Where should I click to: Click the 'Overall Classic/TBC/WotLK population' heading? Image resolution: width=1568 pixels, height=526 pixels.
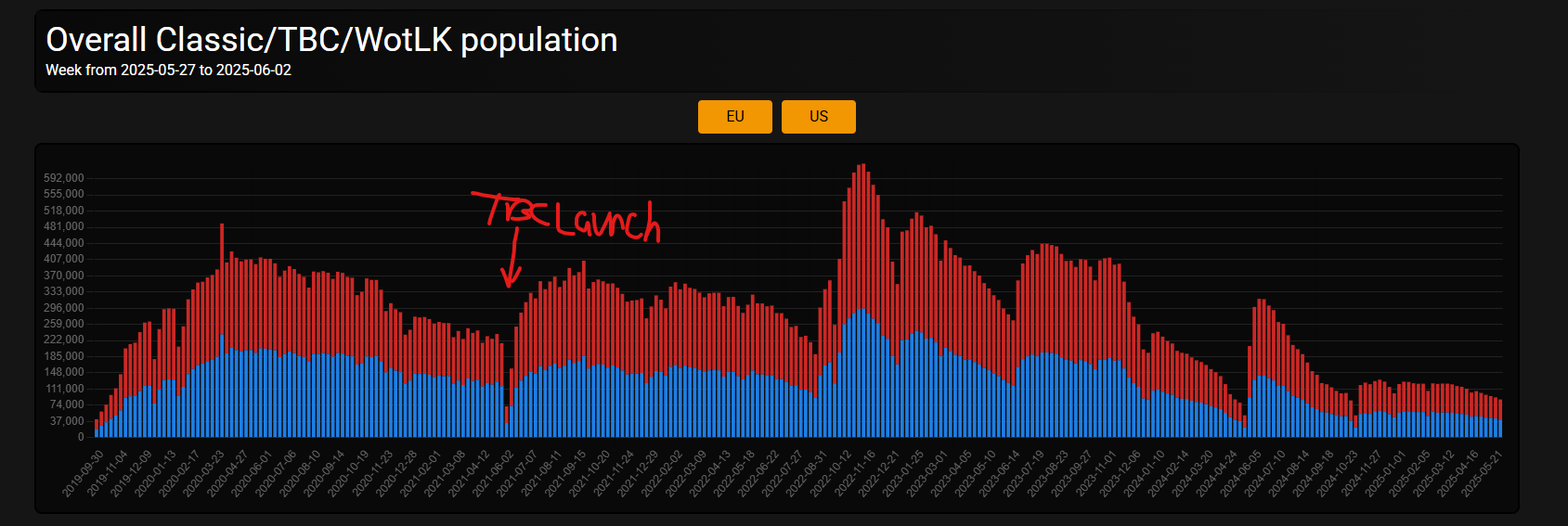331,40
